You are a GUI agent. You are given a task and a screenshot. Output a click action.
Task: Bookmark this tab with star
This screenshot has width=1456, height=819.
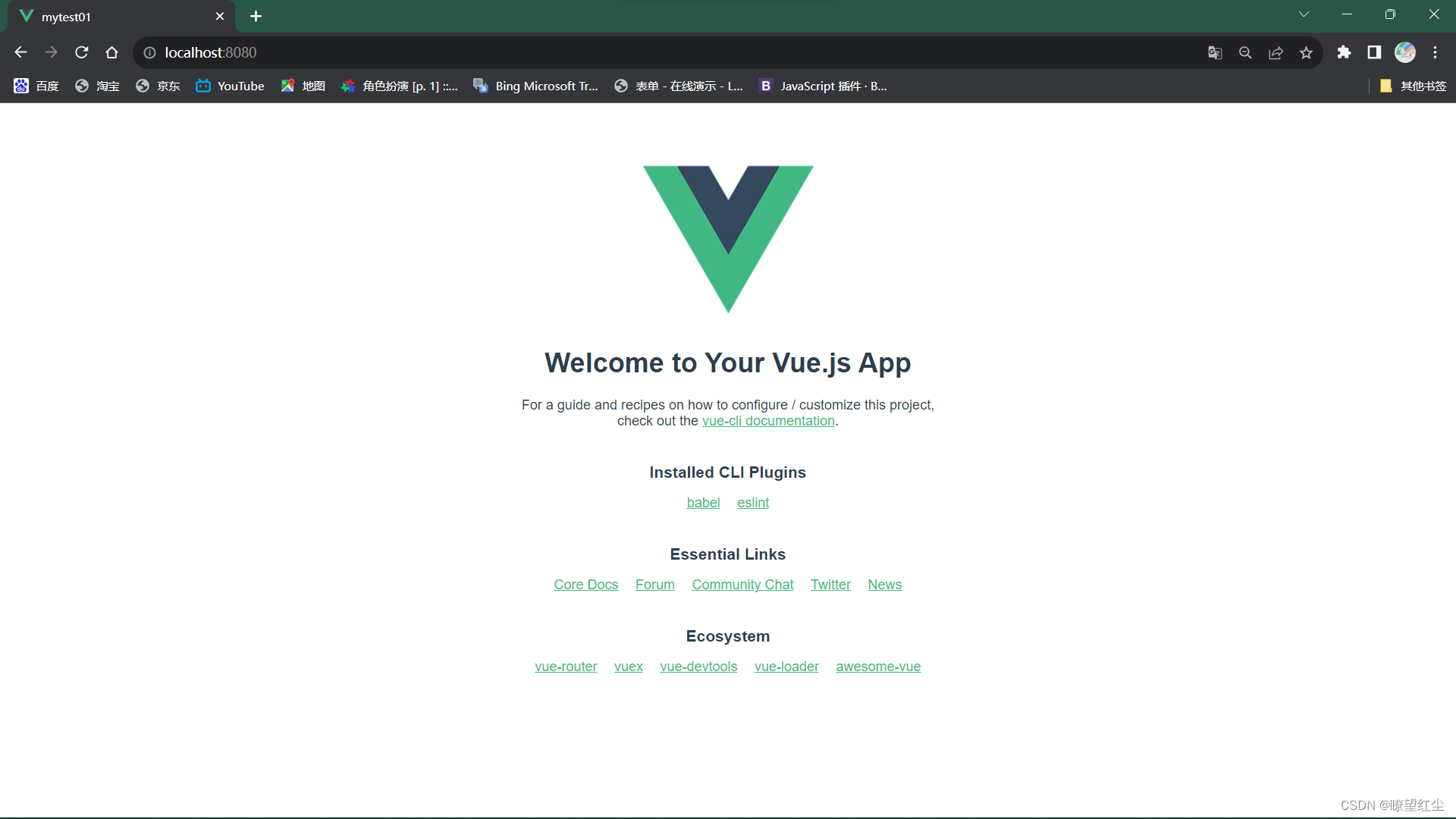point(1306,52)
